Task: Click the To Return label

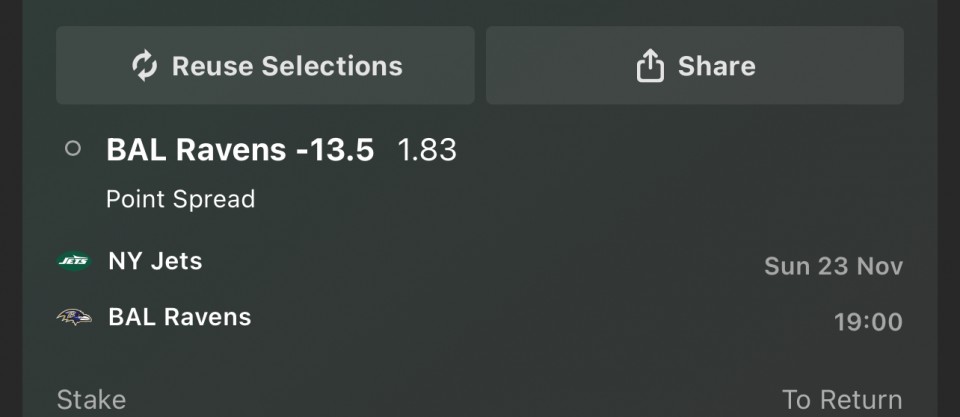Action: pyautogui.click(x=842, y=401)
